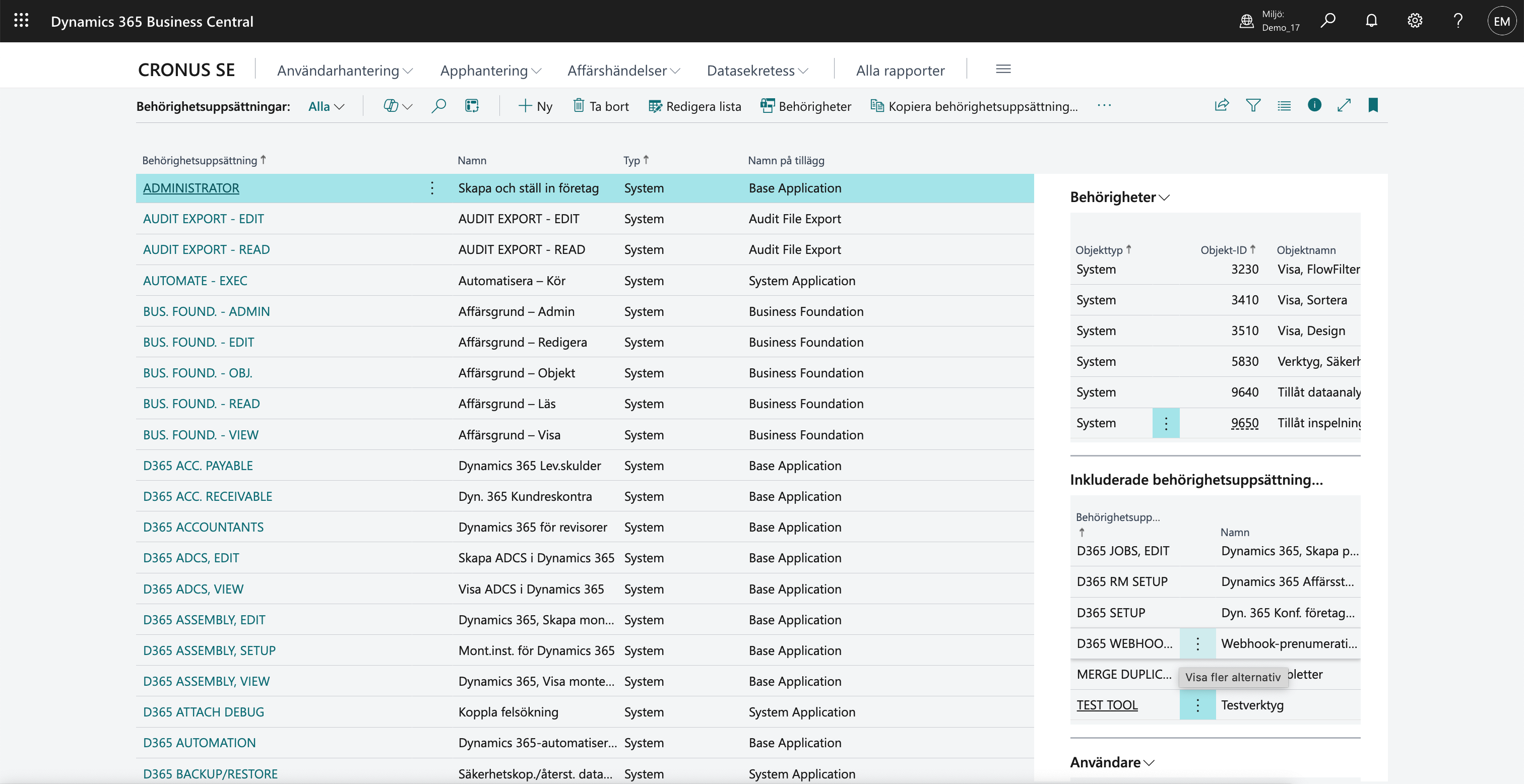Image resolution: width=1524 pixels, height=784 pixels.
Task: Open the Copilot analyze icon in toolbar
Action: [391, 106]
